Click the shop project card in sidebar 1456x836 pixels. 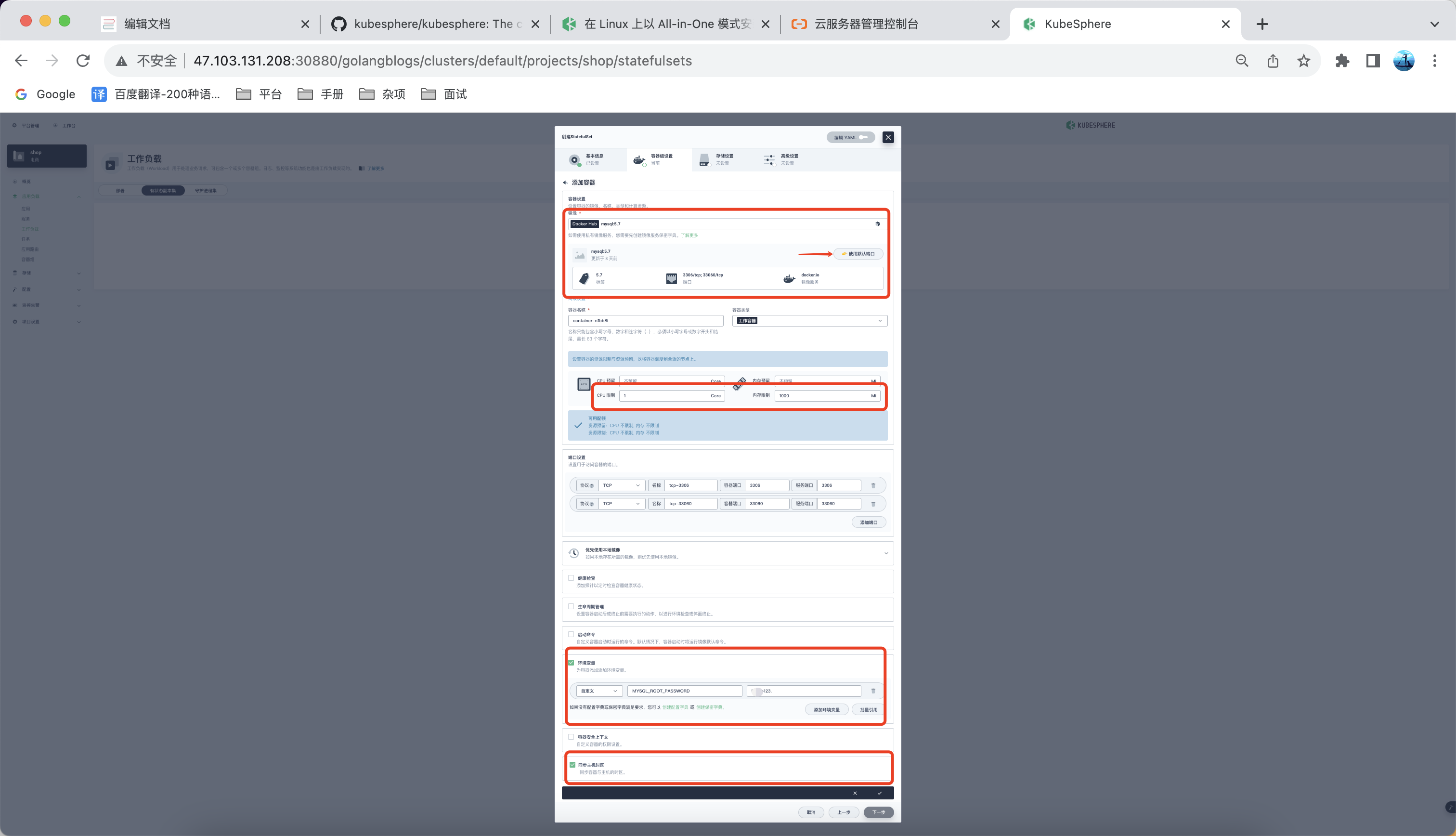47,156
